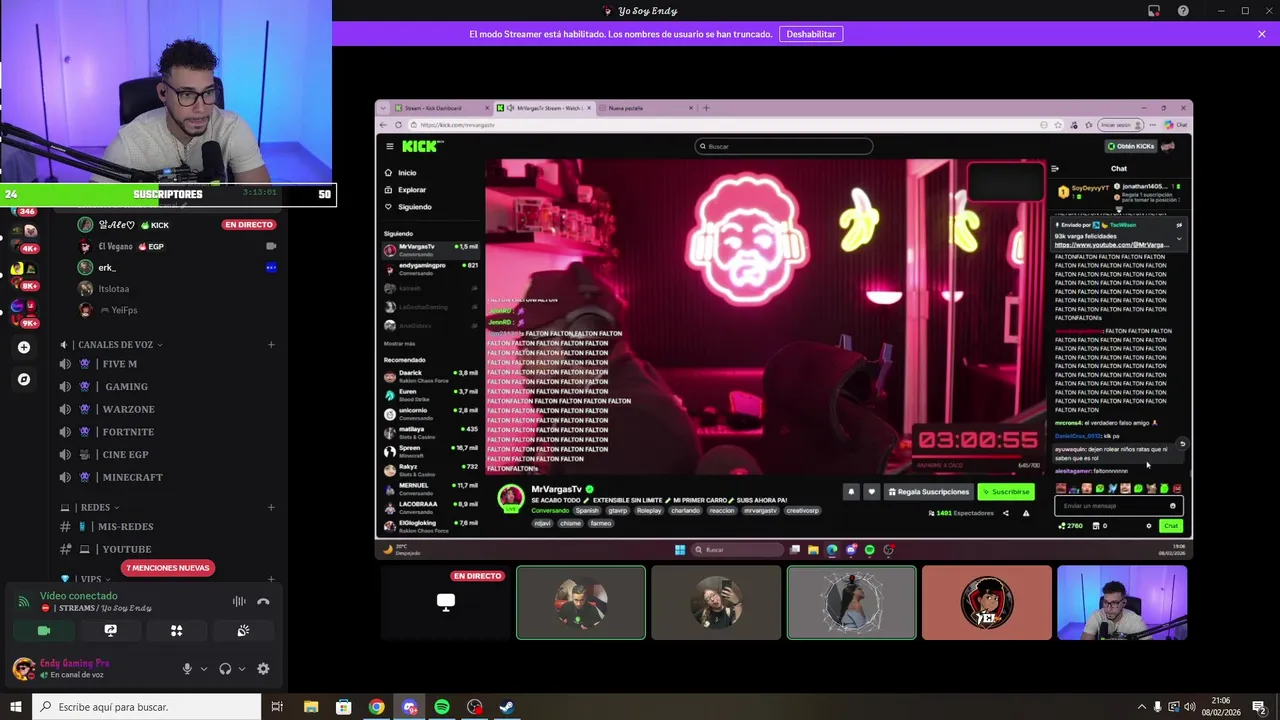Open Steam from the taskbar

point(507,707)
